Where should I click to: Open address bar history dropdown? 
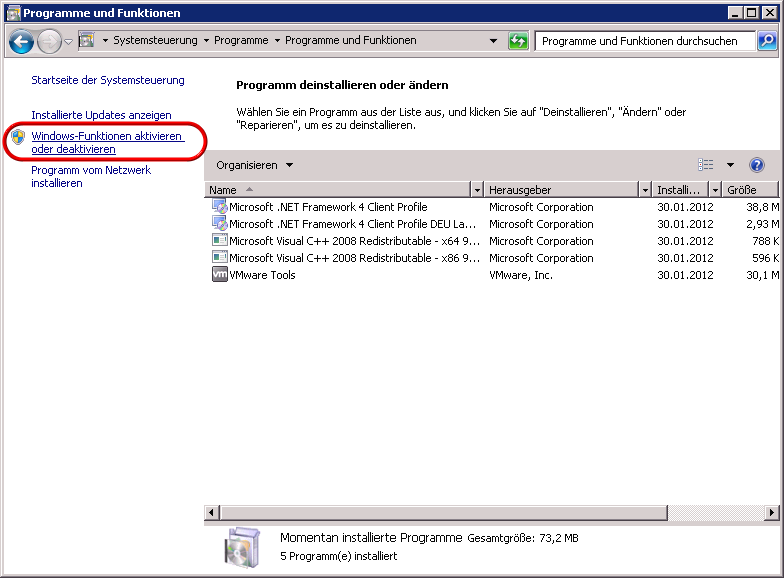point(493,40)
